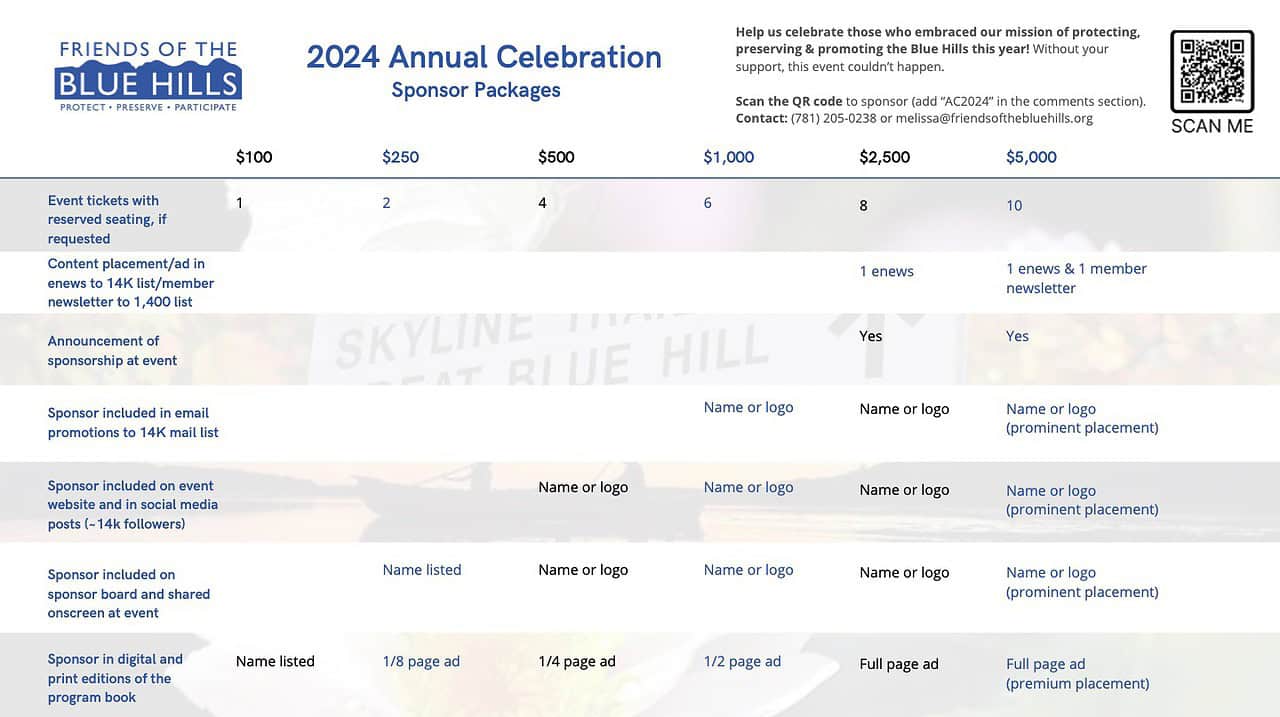Click the Name listed cell in the $250 column
Viewport: 1280px width, 717px height.
pos(422,570)
